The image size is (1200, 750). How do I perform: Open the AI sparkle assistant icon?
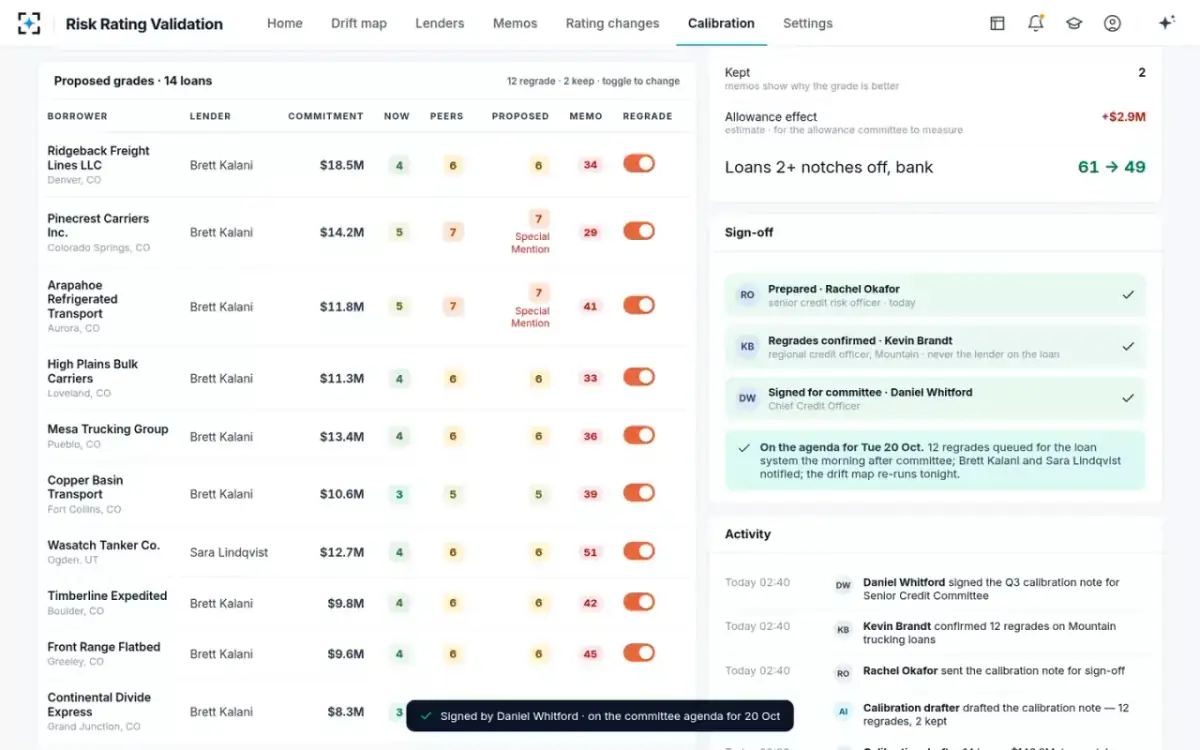[x=1166, y=23]
